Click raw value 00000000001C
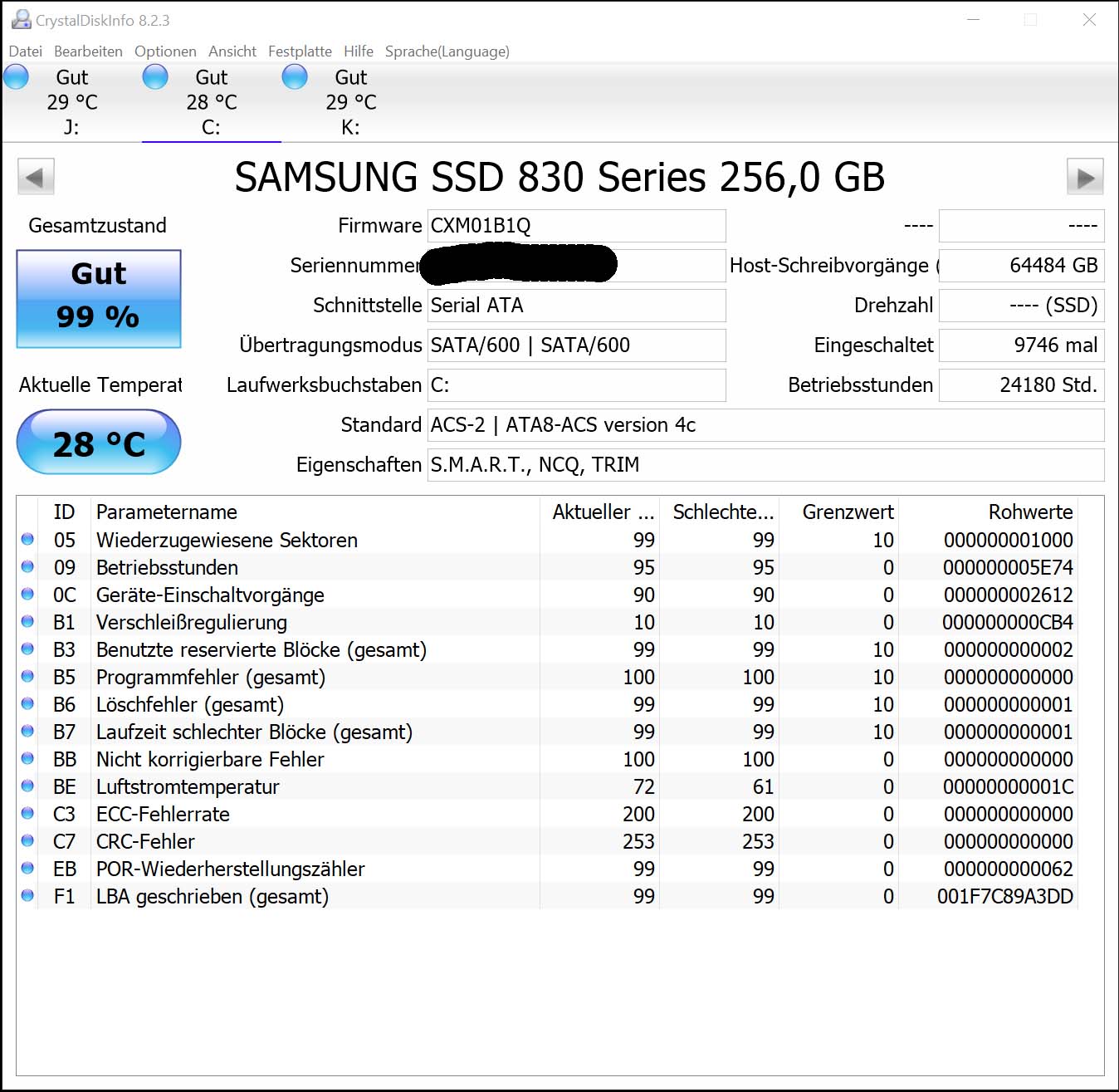 click(1008, 786)
